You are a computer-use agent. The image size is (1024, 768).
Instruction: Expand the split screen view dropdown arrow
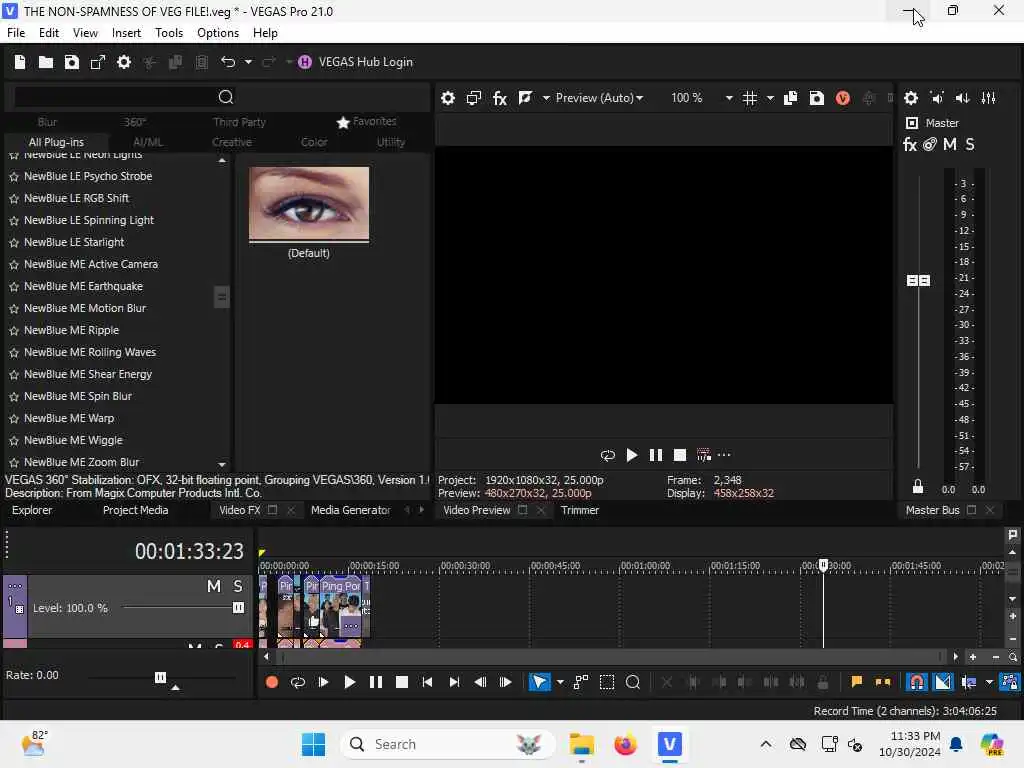pos(546,98)
